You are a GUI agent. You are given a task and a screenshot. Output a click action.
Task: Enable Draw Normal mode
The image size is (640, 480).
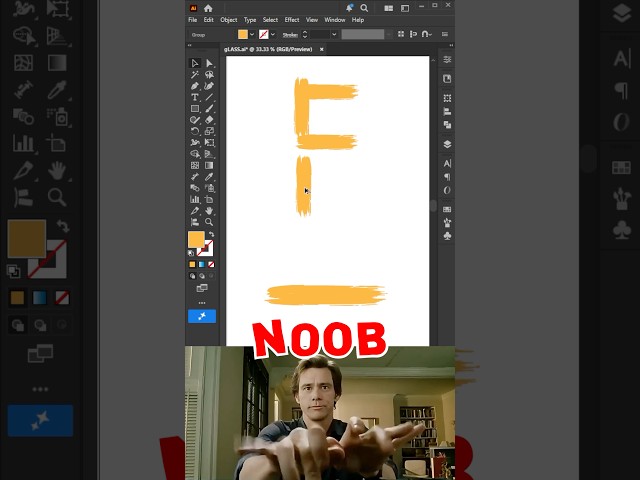pos(192,276)
